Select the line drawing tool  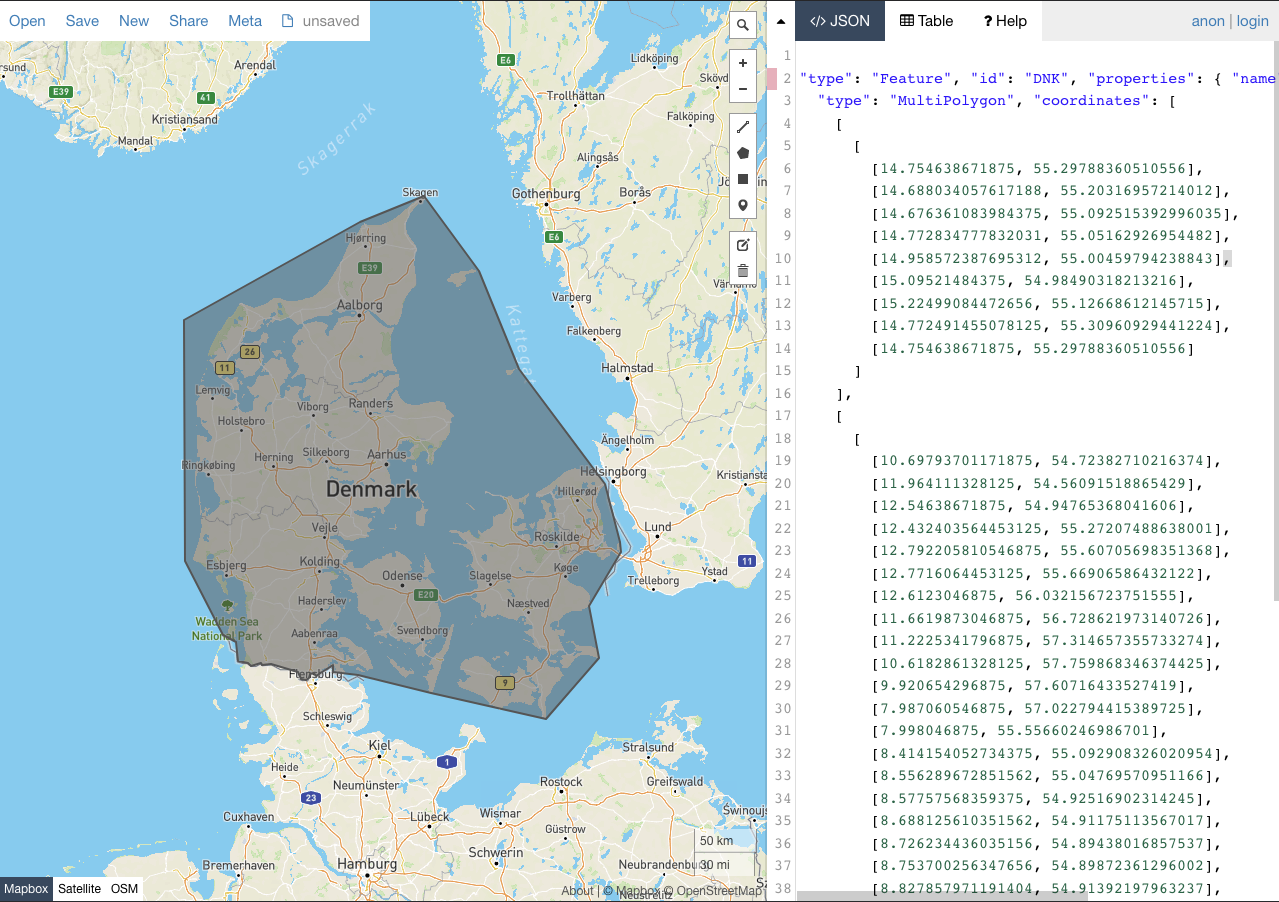pyautogui.click(x=742, y=127)
